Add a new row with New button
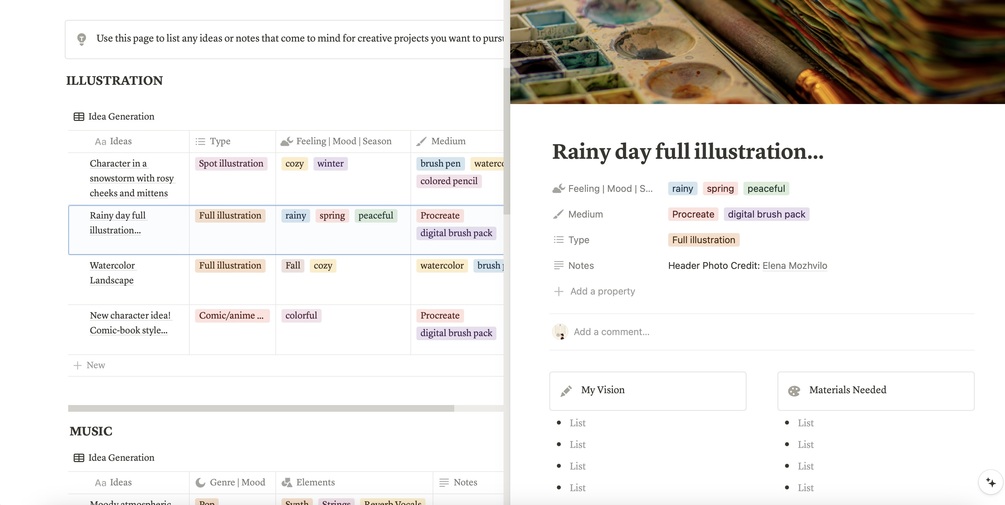Viewport: 1005px width, 505px height. [89, 365]
